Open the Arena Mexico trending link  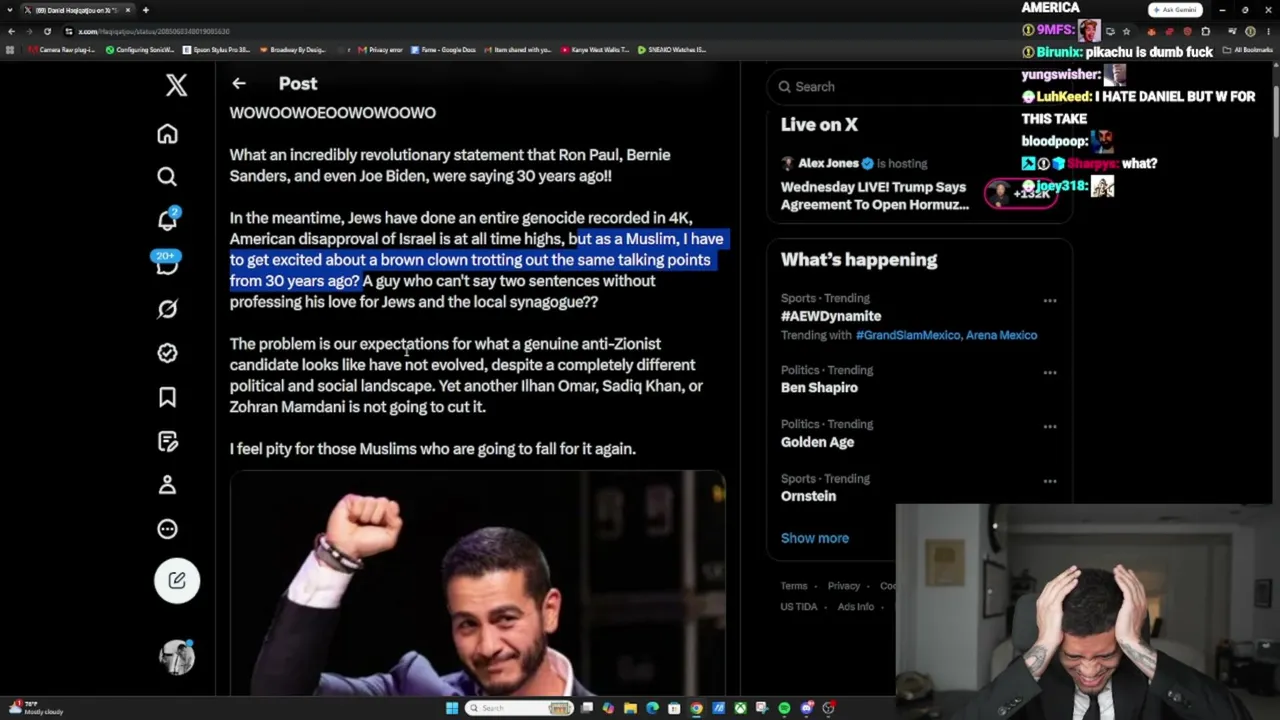click(x=1001, y=335)
